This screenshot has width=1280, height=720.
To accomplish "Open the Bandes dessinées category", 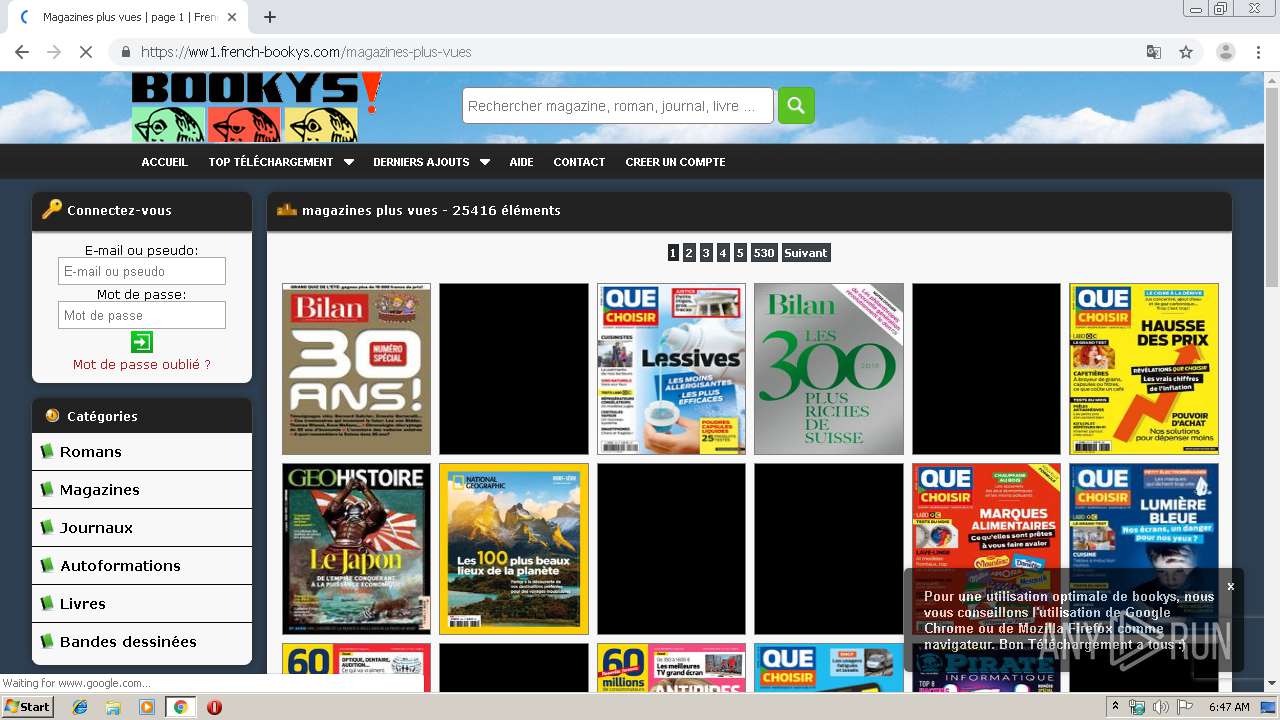I will pyautogui.click(x=142, y=642).
